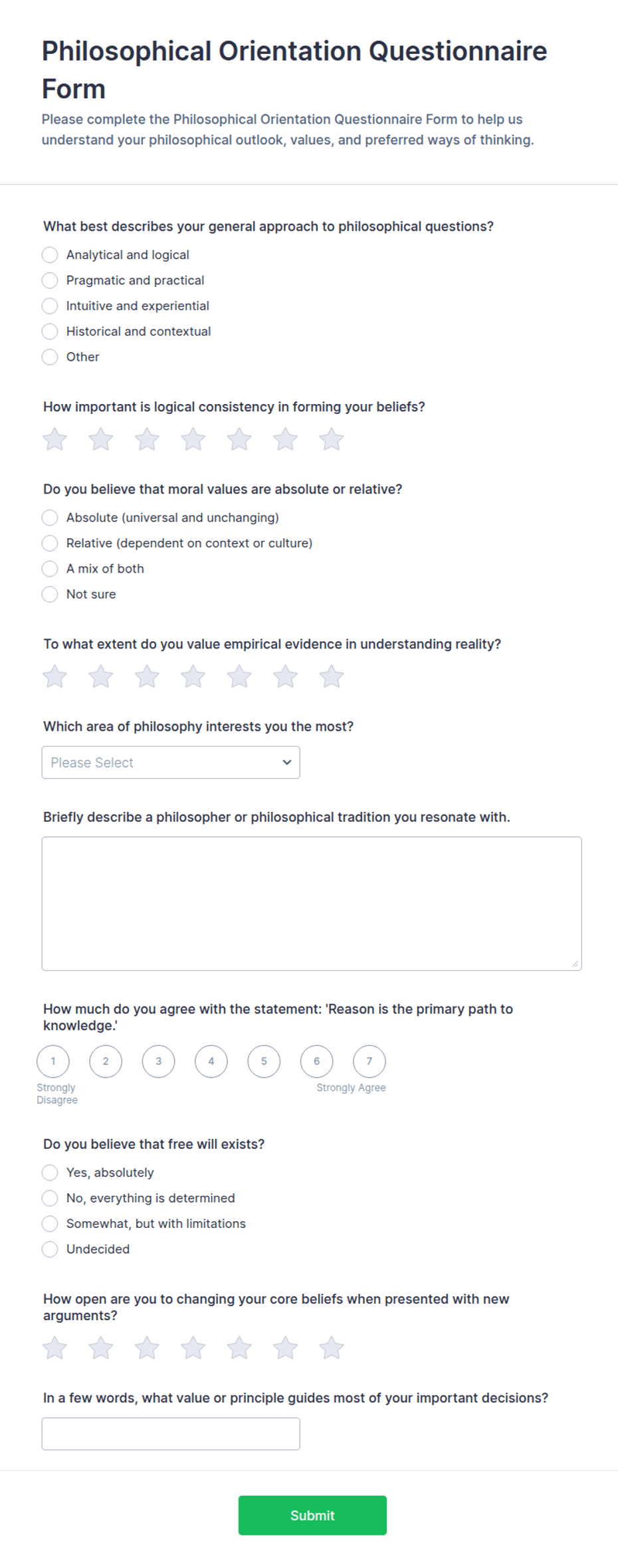Choose 4 on the Reason statement scale
The height and width of the screenshot is (1568, 618).
point(211,1061)
